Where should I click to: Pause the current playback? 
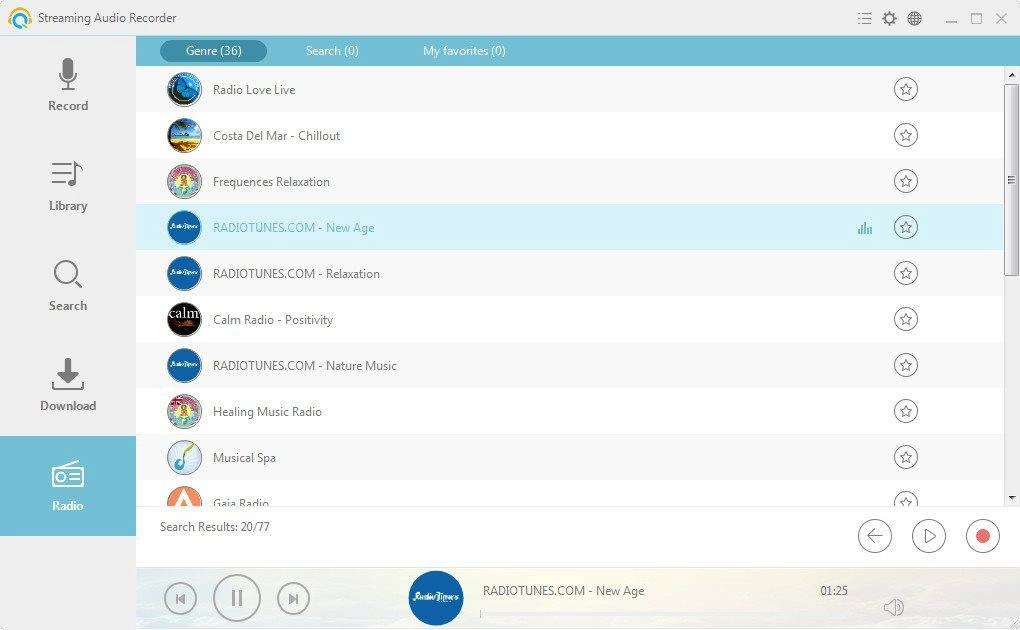237,598
